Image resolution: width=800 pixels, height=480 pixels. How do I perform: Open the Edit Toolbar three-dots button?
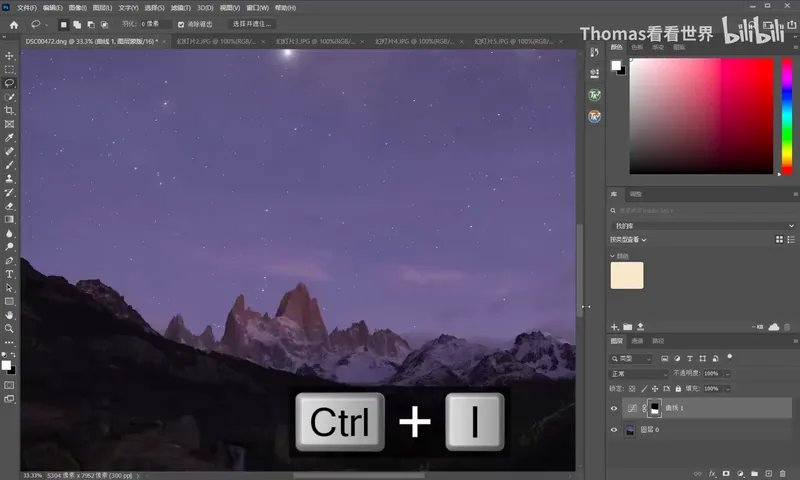(9, 343)
